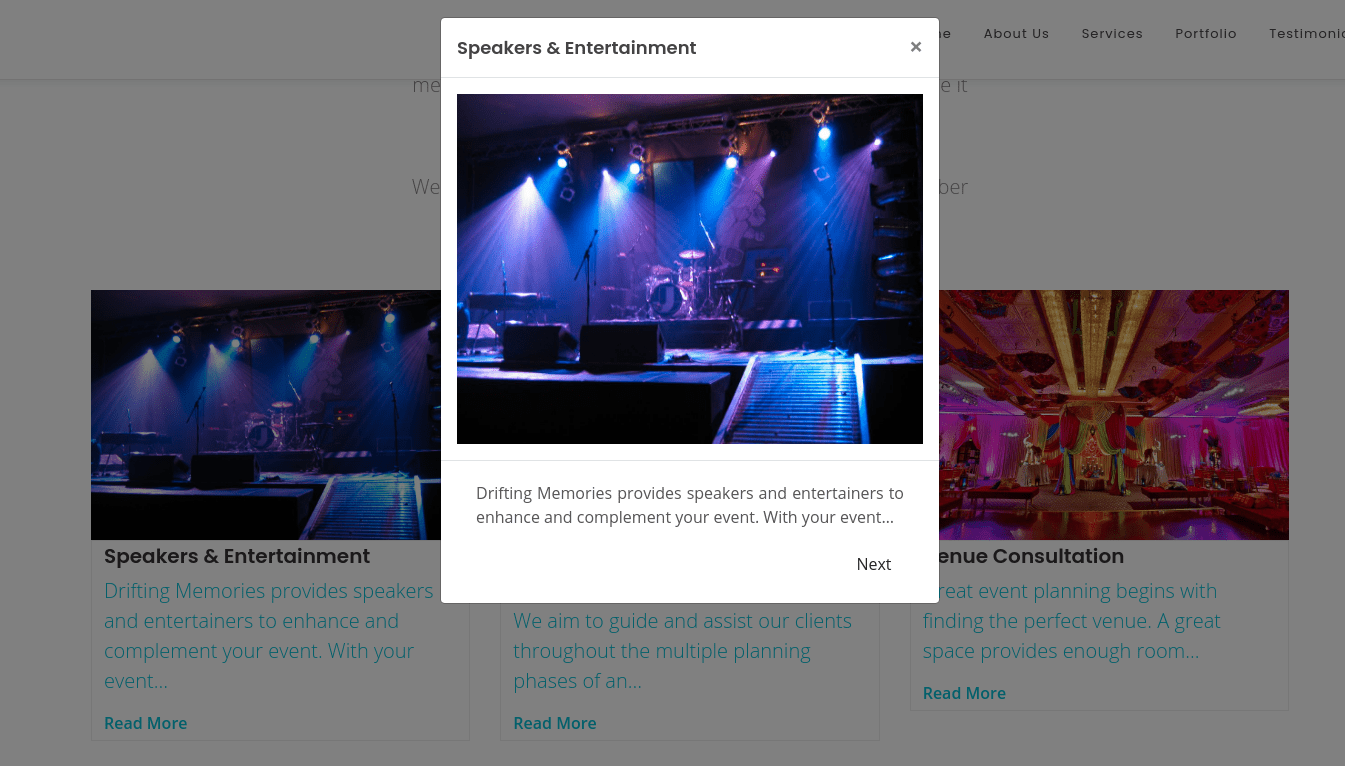Open Services in the navigation
The width and height of the screenshot is (1345, 766).
[1112, 33]
